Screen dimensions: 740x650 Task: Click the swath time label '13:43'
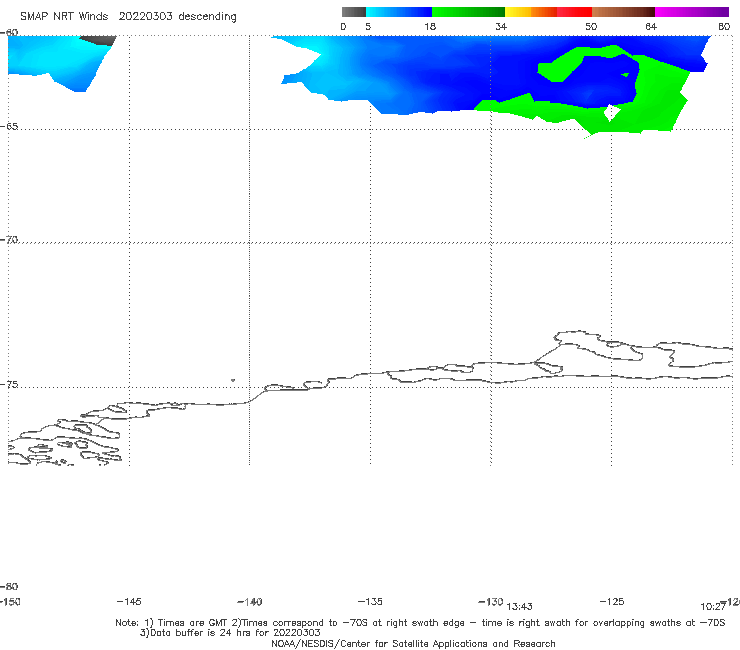[x=519, y=607]
